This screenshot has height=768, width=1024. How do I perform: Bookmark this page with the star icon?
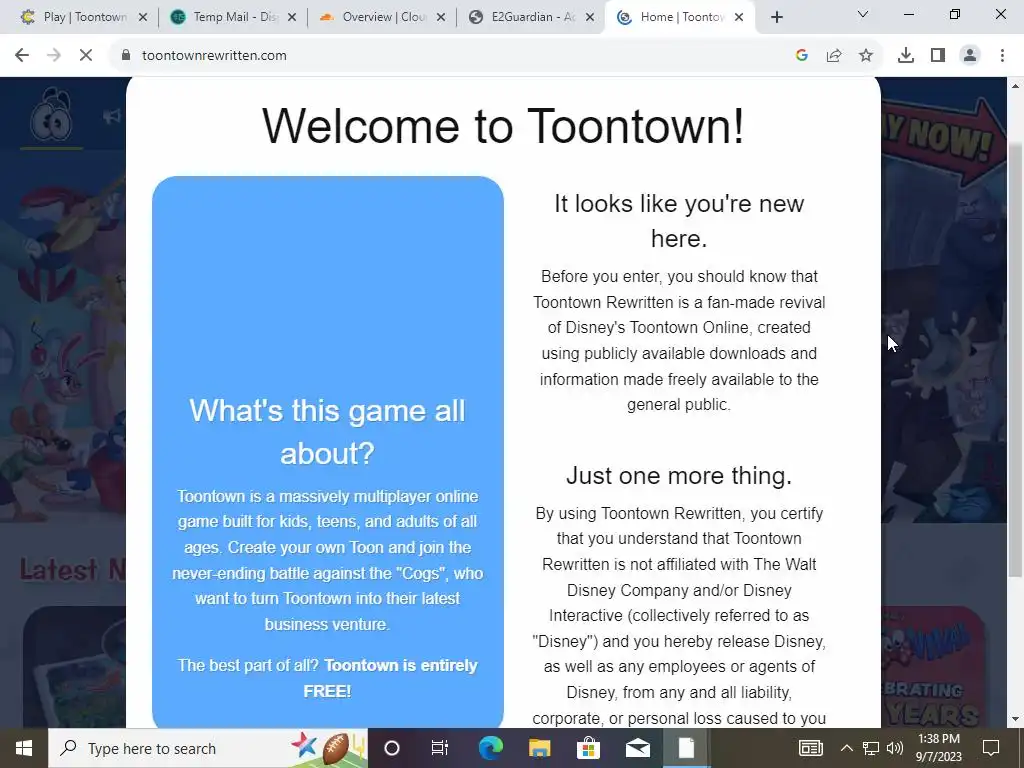[866, 56]
